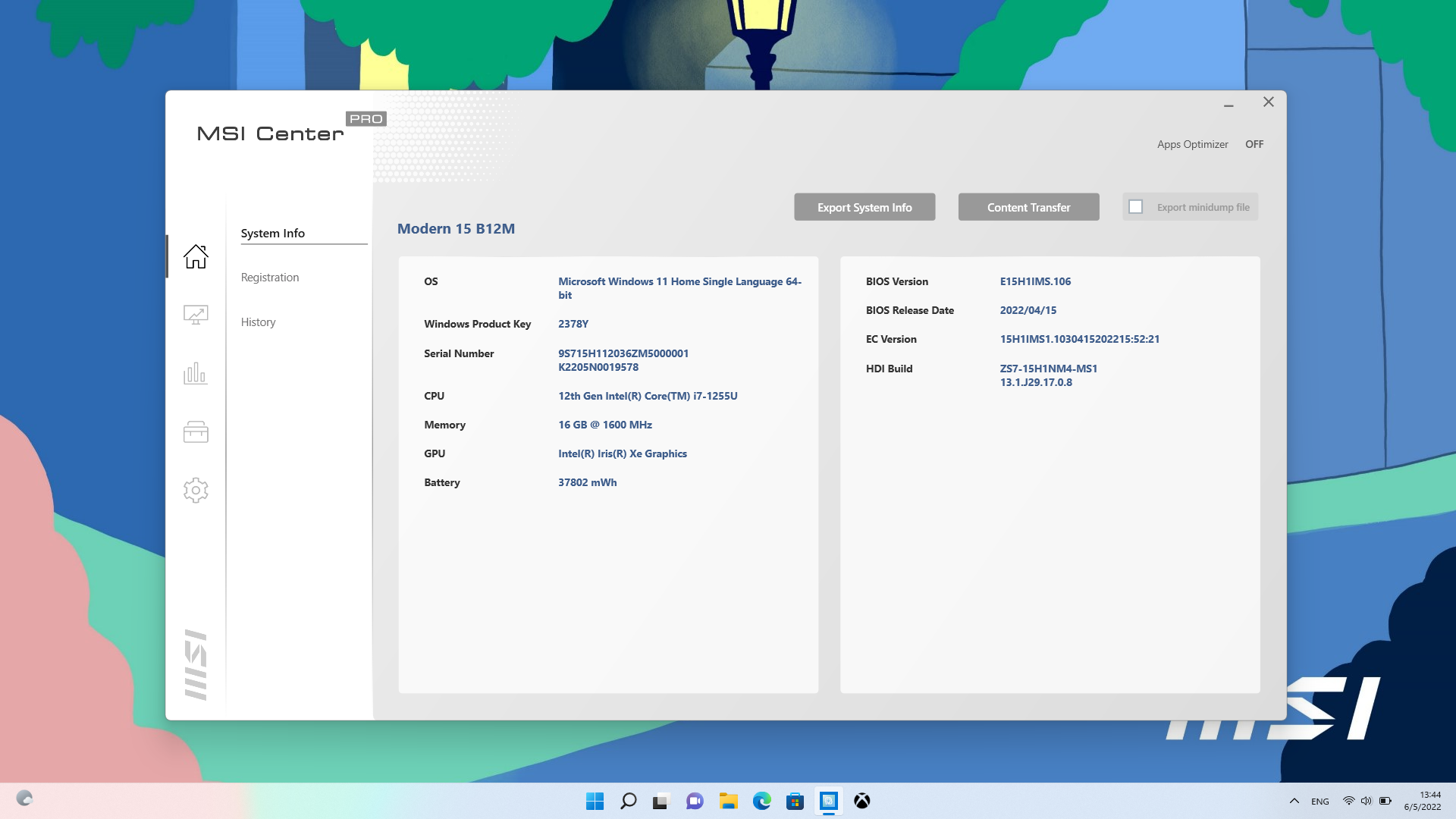This screenshot has height=819, width=1456.
Task: Select the Windows 11 Home OS value
Action: click(x=679, y=288)
